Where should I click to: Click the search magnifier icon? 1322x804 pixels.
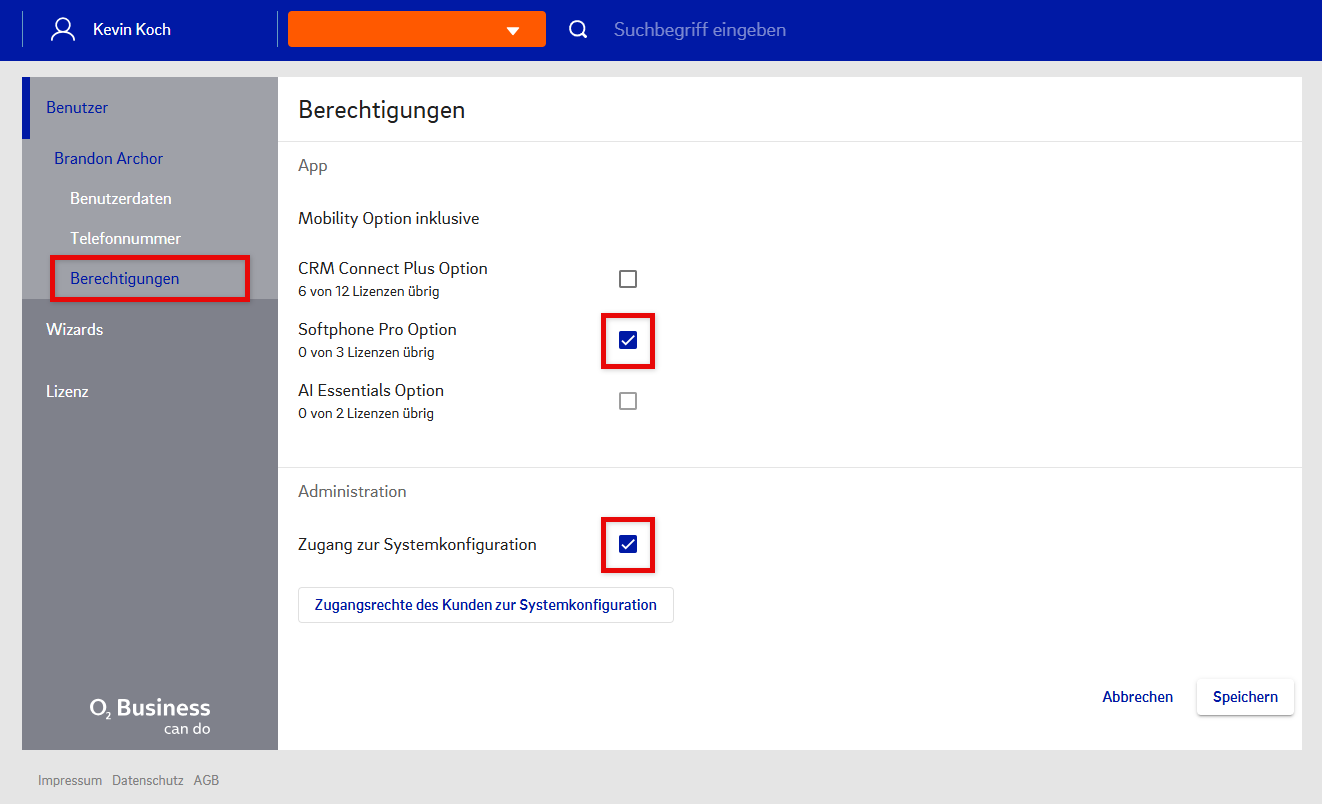click(578, 29)
